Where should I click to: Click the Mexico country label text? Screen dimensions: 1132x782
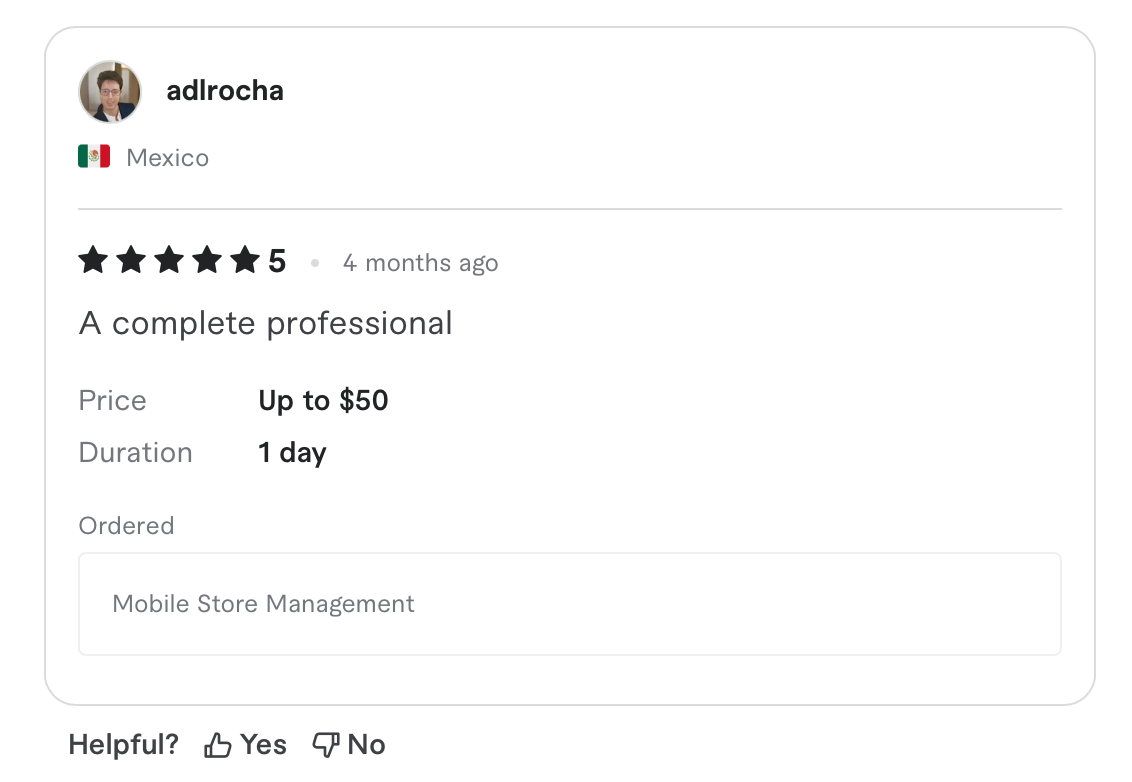(167, 157)
